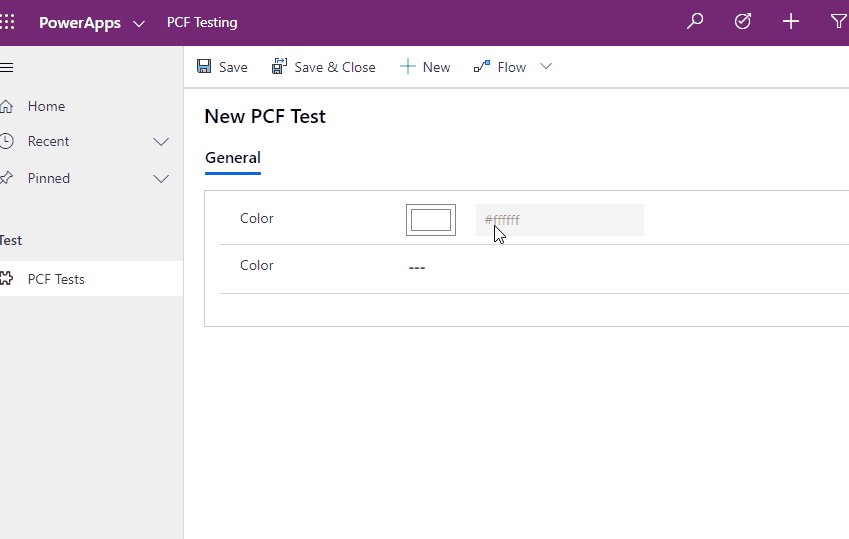The height and width of the screenshot is (539, 849).
Task: Click the New plus icon
Action: tap(407, 67)
